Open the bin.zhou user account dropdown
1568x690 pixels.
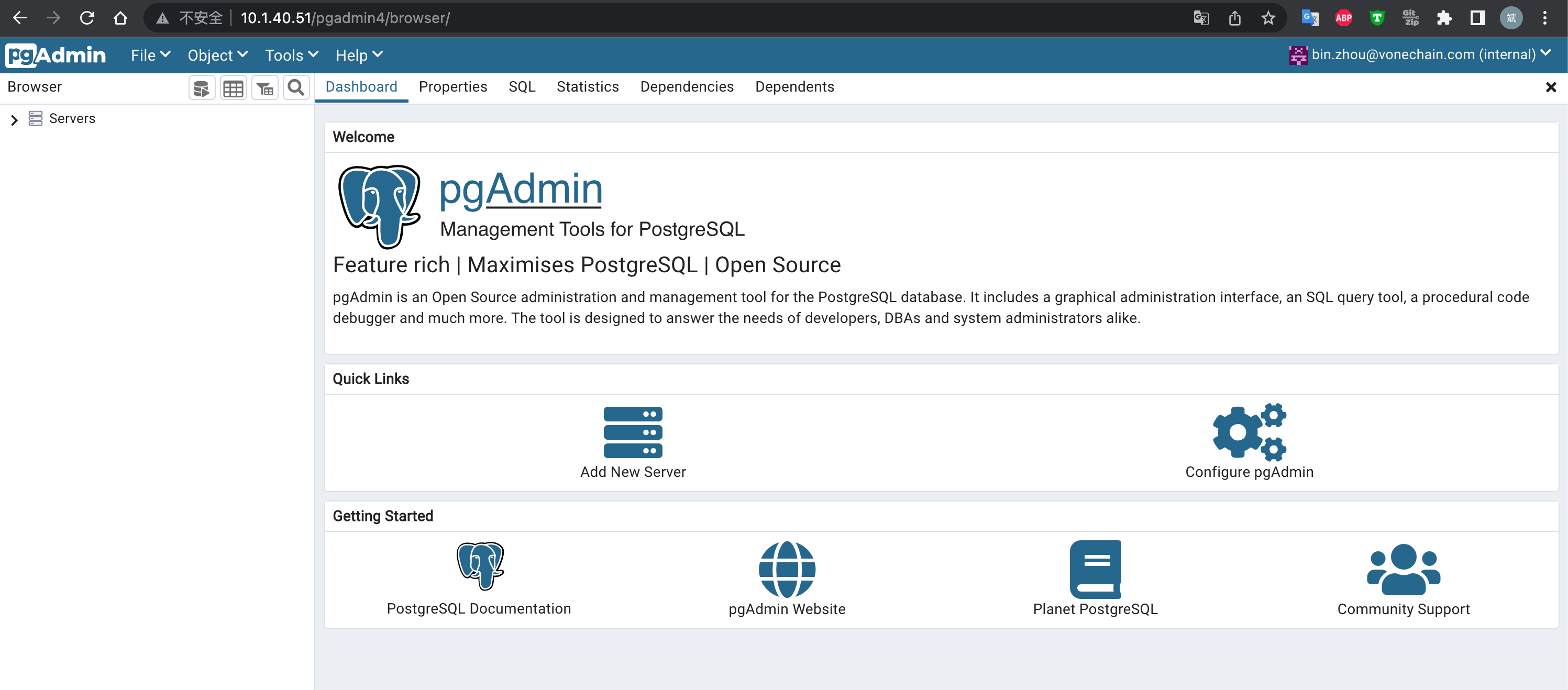coord(1420,55)
